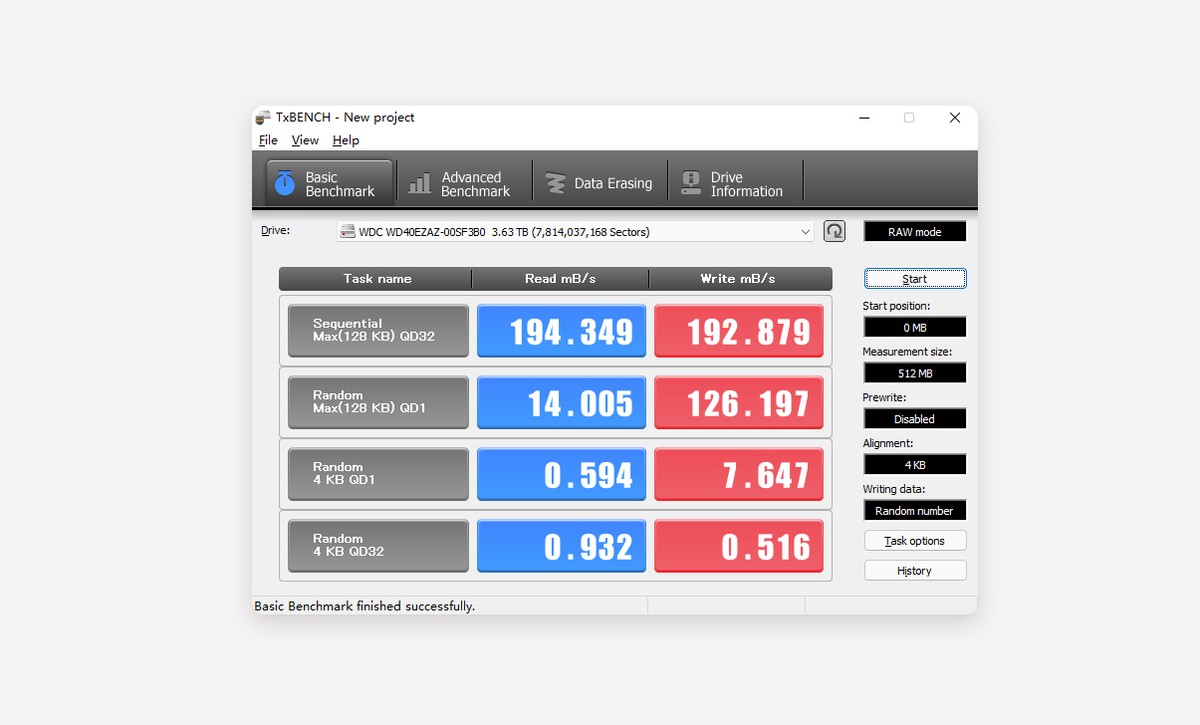
Task: Toggle the Random 4 KB QD1 task
Action: pos(378,474)
